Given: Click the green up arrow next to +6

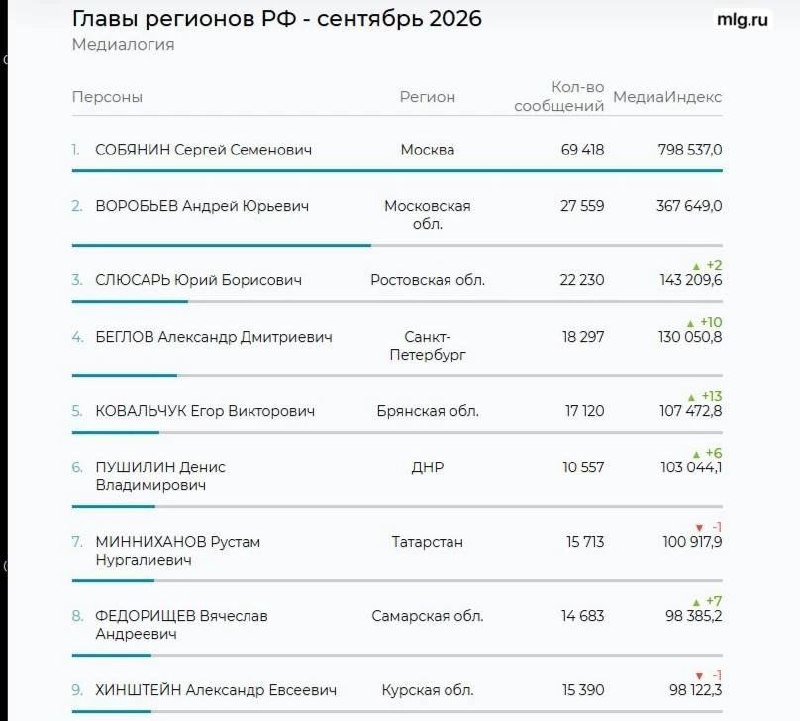Looking at the screenshot, I should 696,454.
